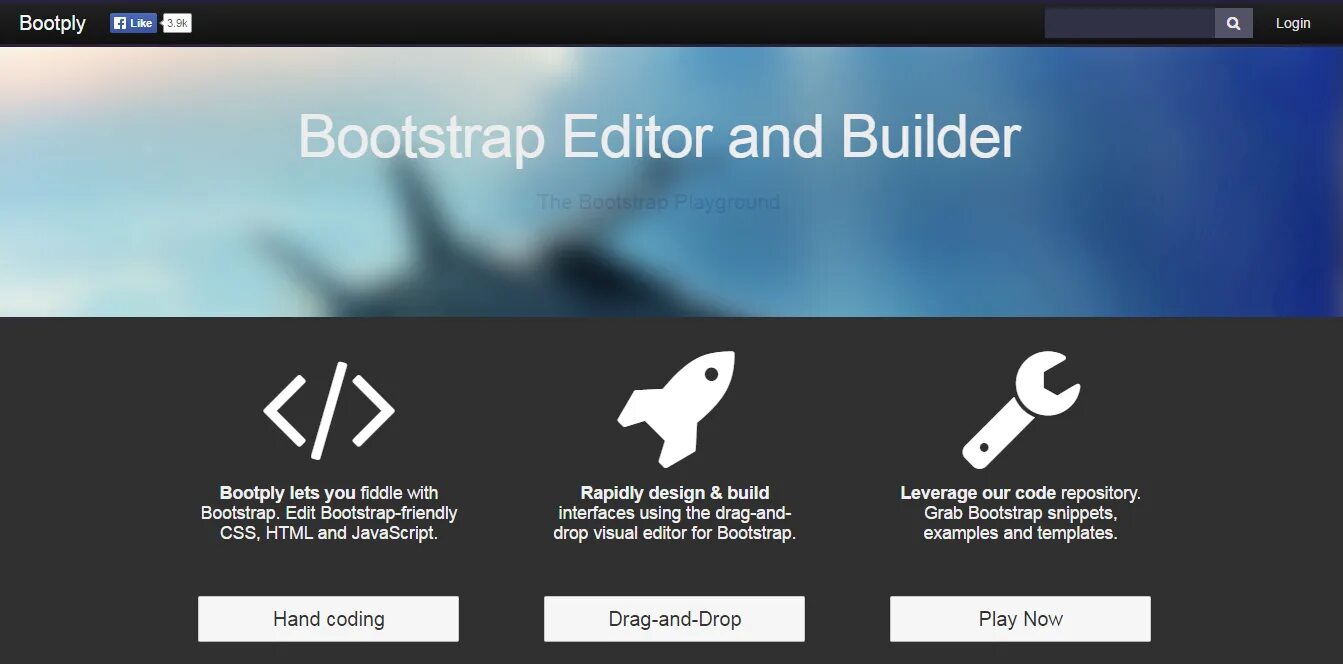Click the Play Now button

pos(1020,619)
